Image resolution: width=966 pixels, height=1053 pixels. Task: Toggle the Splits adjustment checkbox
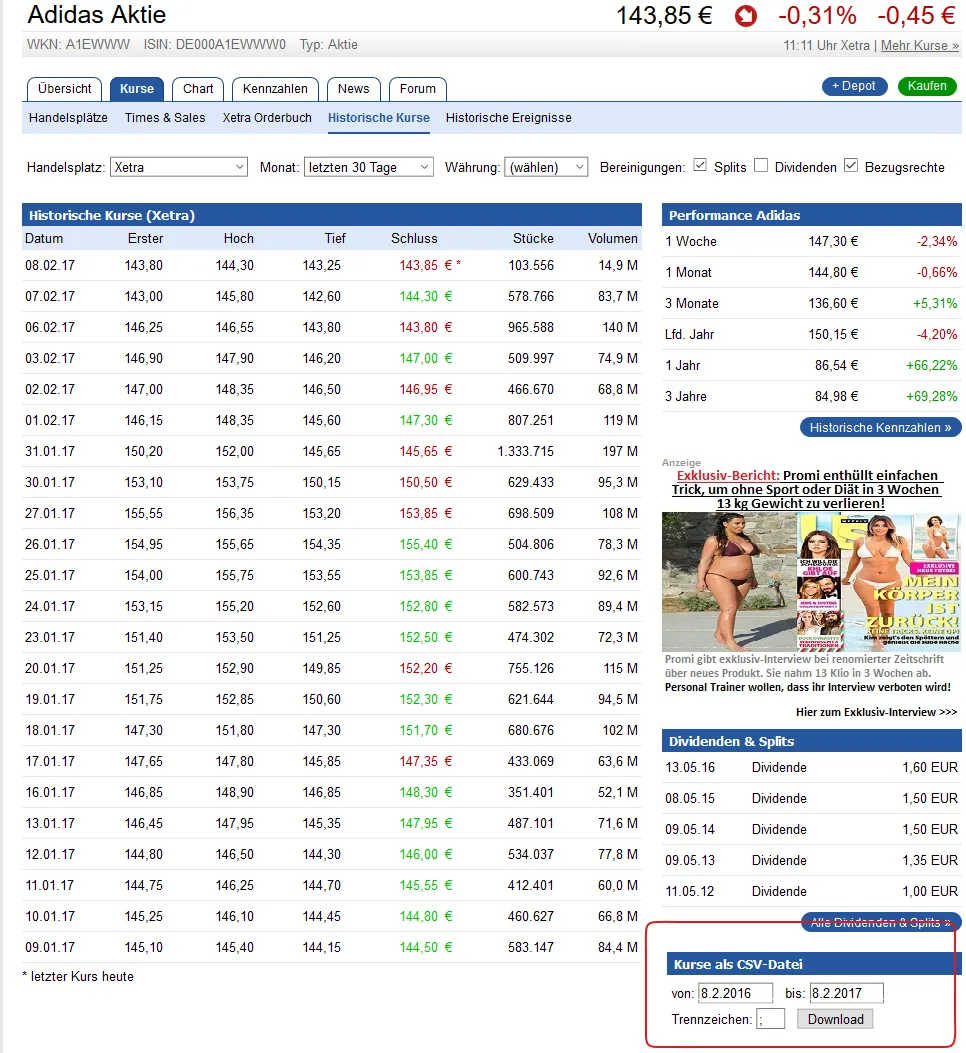pos(700,165)
